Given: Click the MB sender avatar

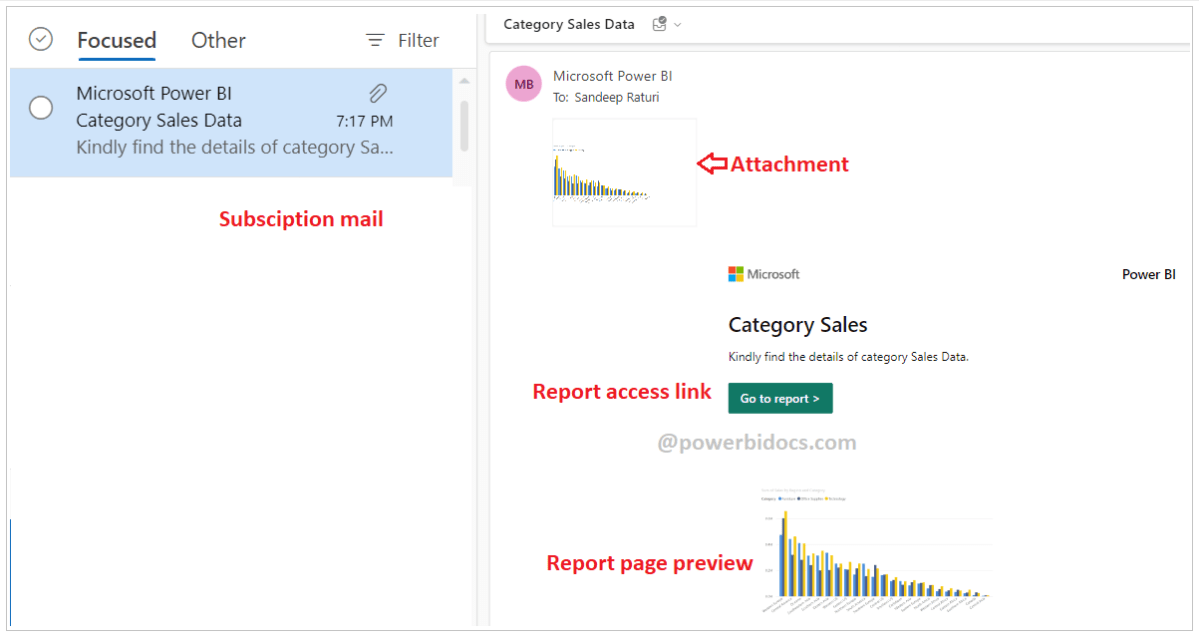Looking at the screenshot, I should pos(523,84).
